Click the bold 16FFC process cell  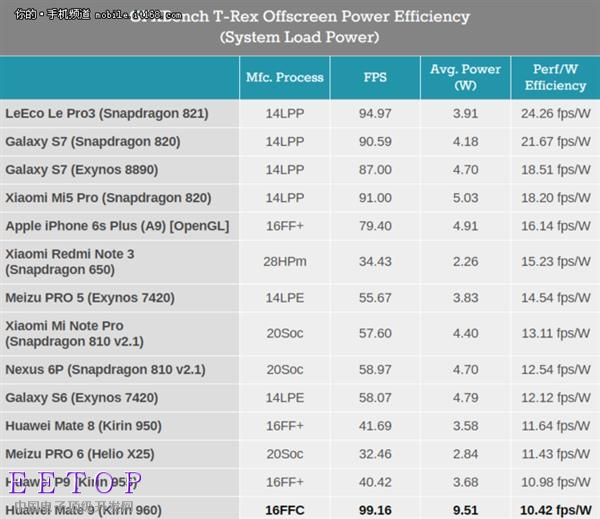pyautogui.click(x=285, y=510)
